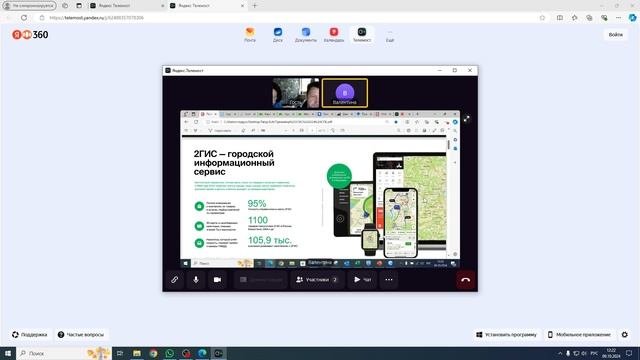Open Диск (Disk) service icon
Image resolution: width=640 pixels, height=360 pixels.
click(278, 35)
